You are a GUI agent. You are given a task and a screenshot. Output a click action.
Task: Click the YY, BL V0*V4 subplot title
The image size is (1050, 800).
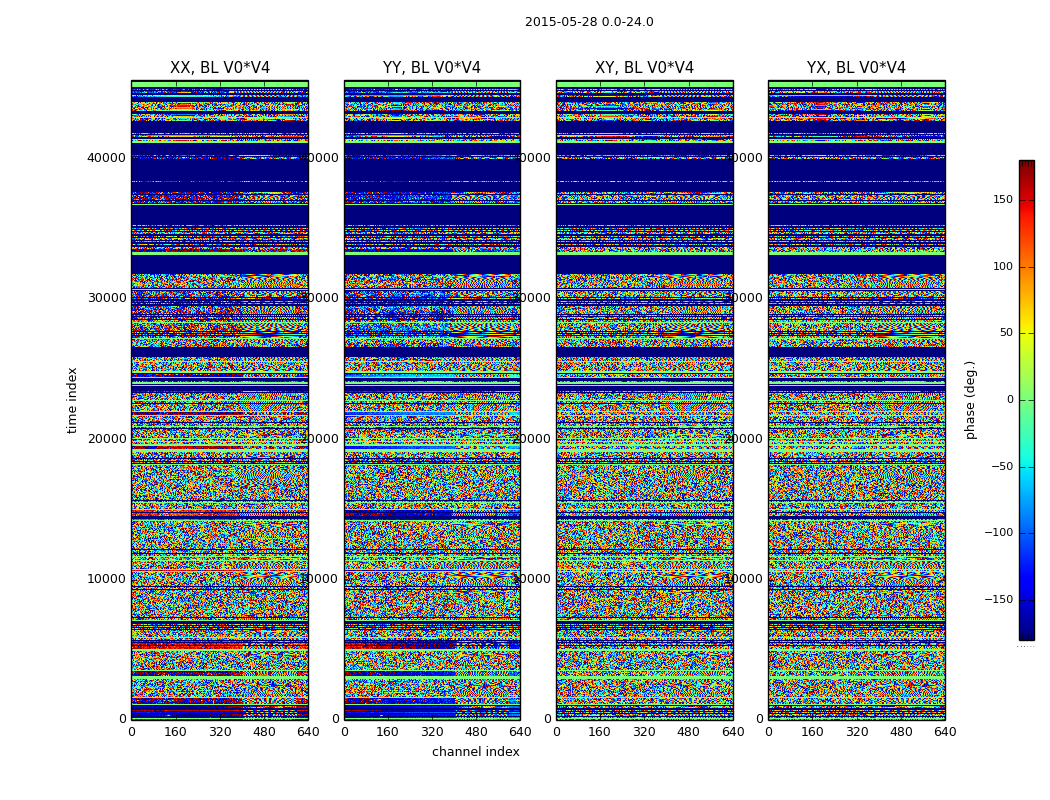click(432, 68)
